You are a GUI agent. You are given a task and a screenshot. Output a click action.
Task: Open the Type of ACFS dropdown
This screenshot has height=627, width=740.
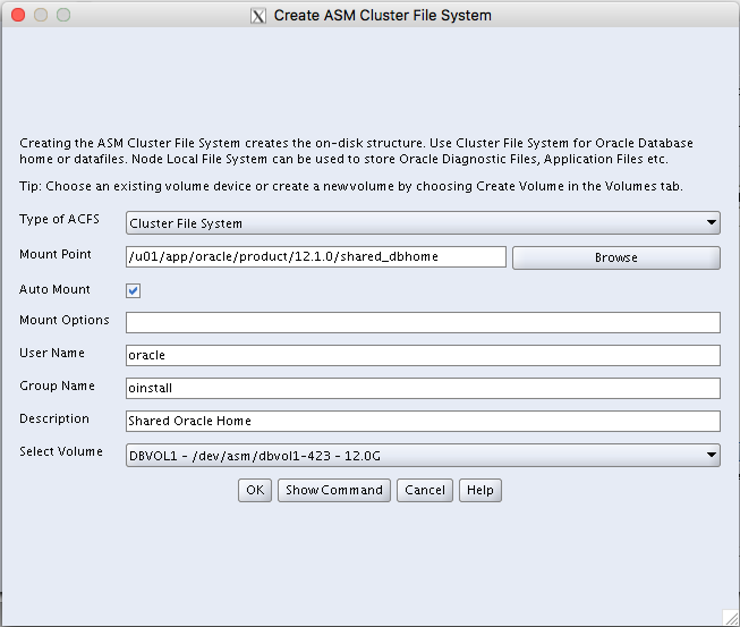423,223
